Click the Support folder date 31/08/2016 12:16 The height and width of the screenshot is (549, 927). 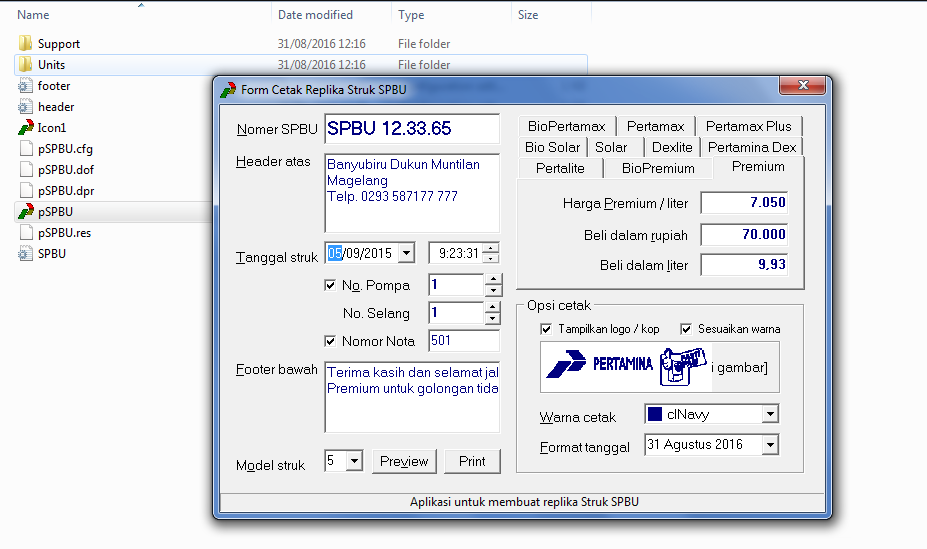pyautogui.click(x=322, y=44)
